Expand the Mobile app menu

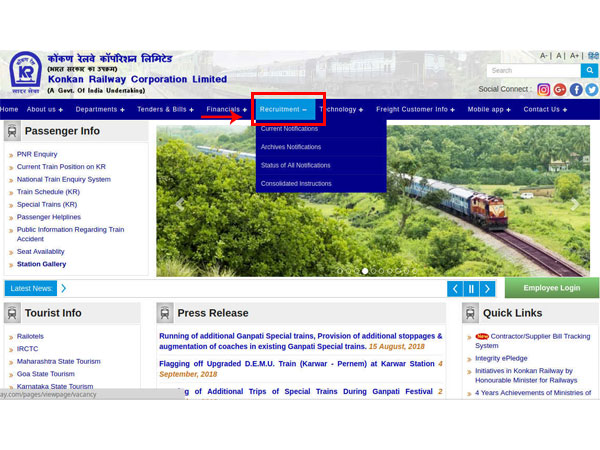pyautogui.click(x=489, y=109)
